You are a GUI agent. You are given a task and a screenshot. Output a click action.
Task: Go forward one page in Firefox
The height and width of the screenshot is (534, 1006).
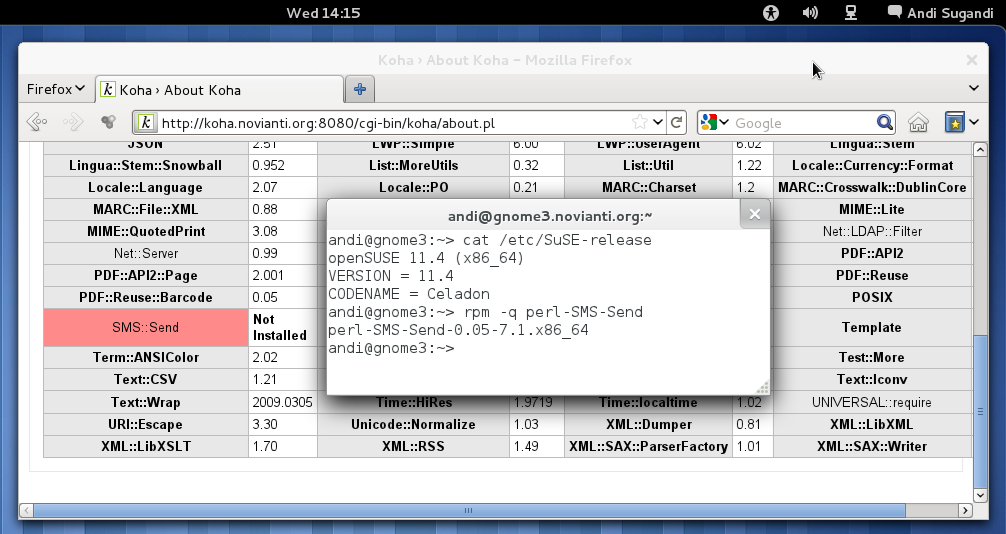tap(73, 122)
